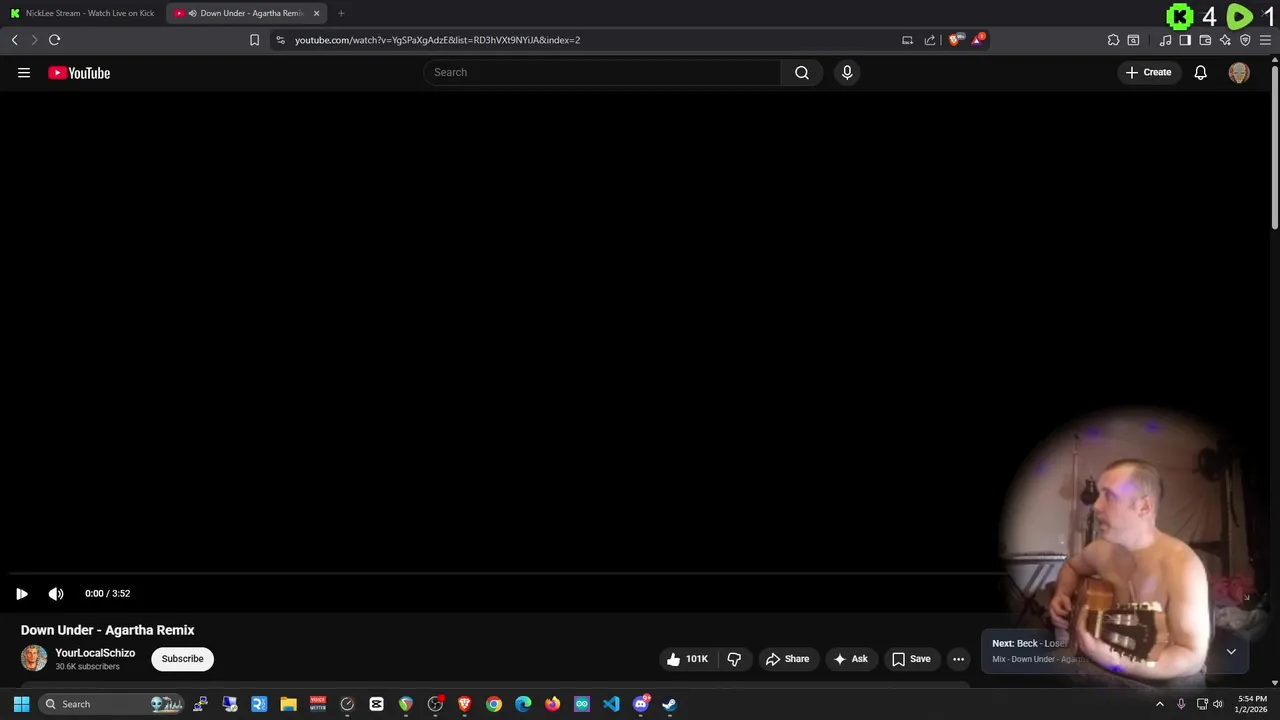Click the search magnifier button
The width and height of the screenshot is (1280, 720).
pyautogui.click(x=802, y=72)
